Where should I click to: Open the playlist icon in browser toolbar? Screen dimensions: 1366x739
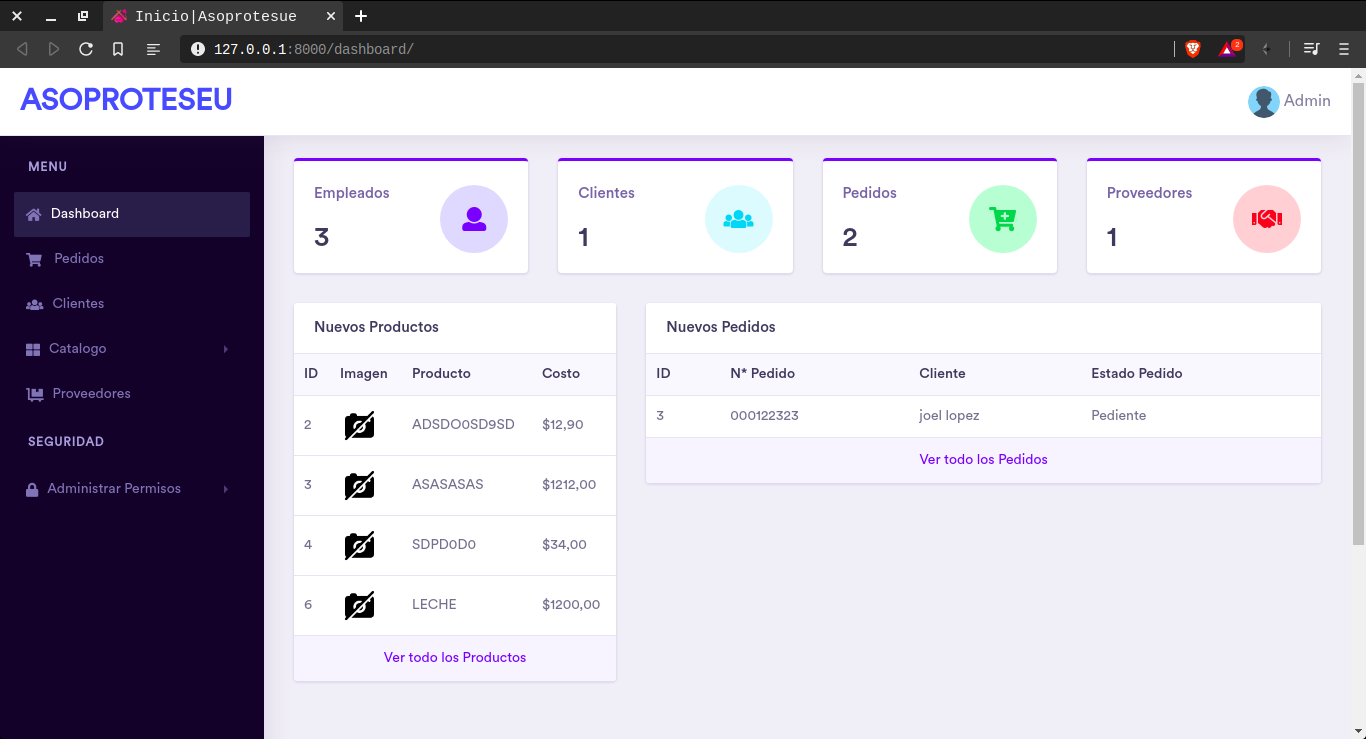[x=1312, y=49]
